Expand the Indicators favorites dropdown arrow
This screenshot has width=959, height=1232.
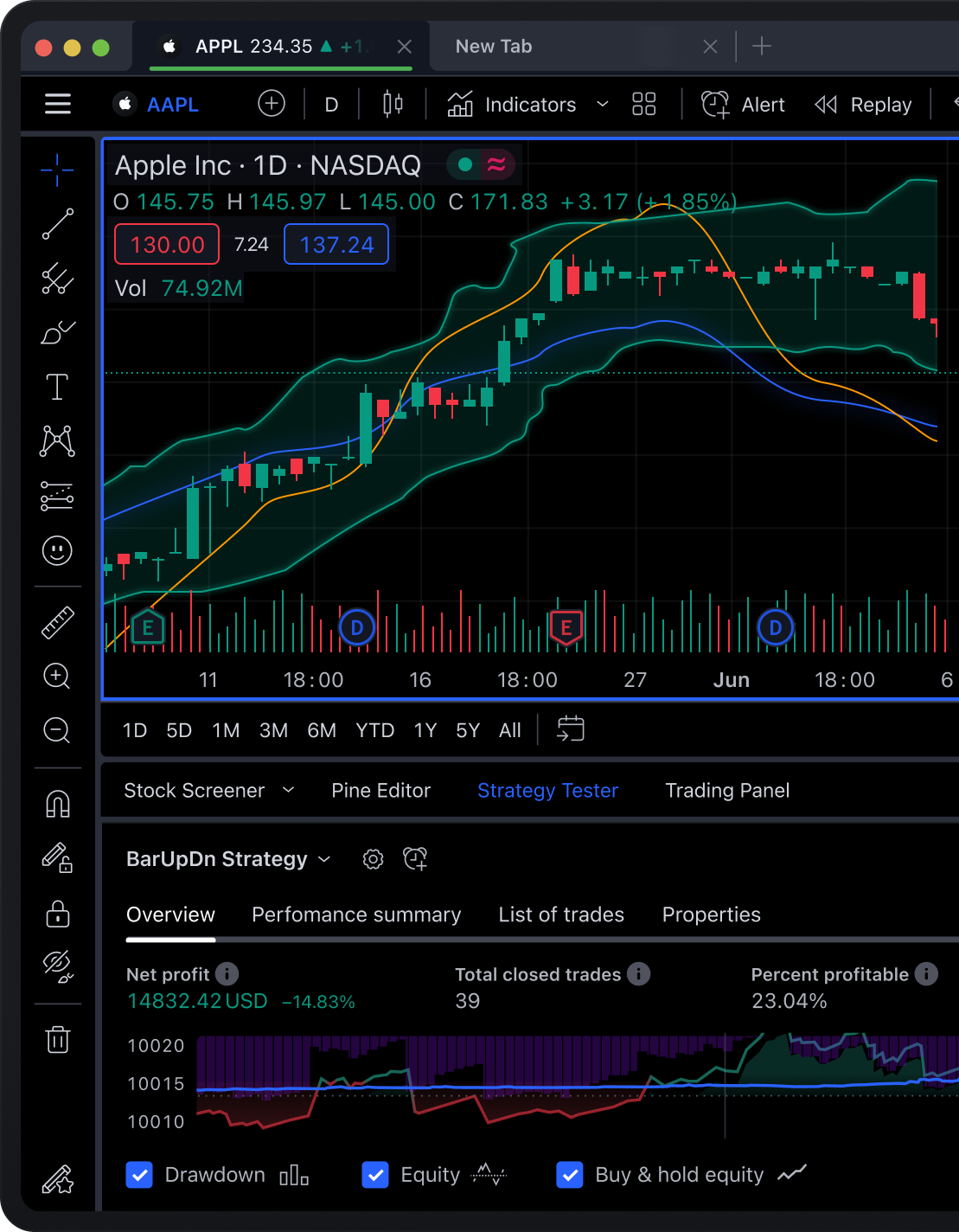tap(603, 105)
